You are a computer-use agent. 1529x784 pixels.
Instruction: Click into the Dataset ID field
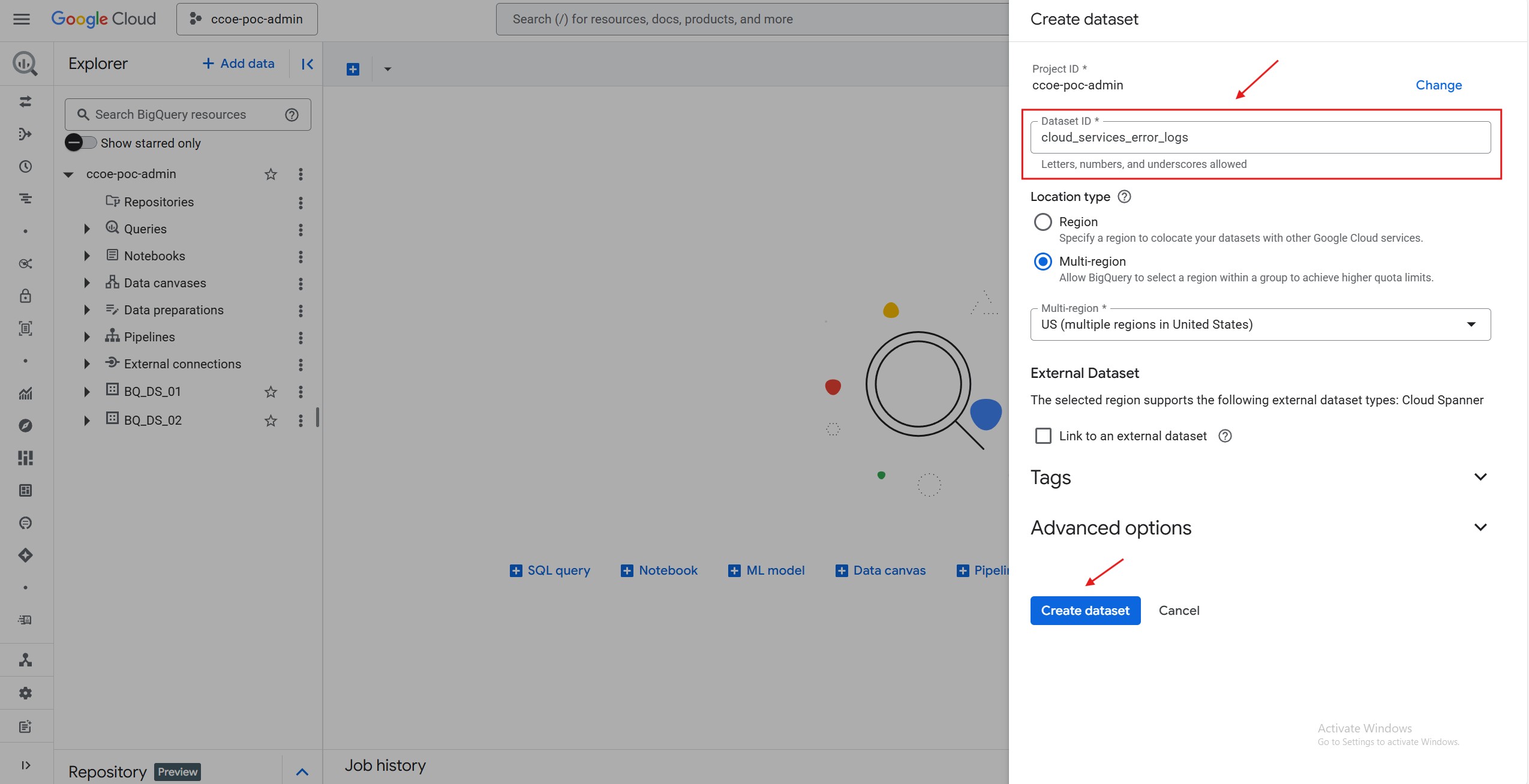[x=1260, y=137]
